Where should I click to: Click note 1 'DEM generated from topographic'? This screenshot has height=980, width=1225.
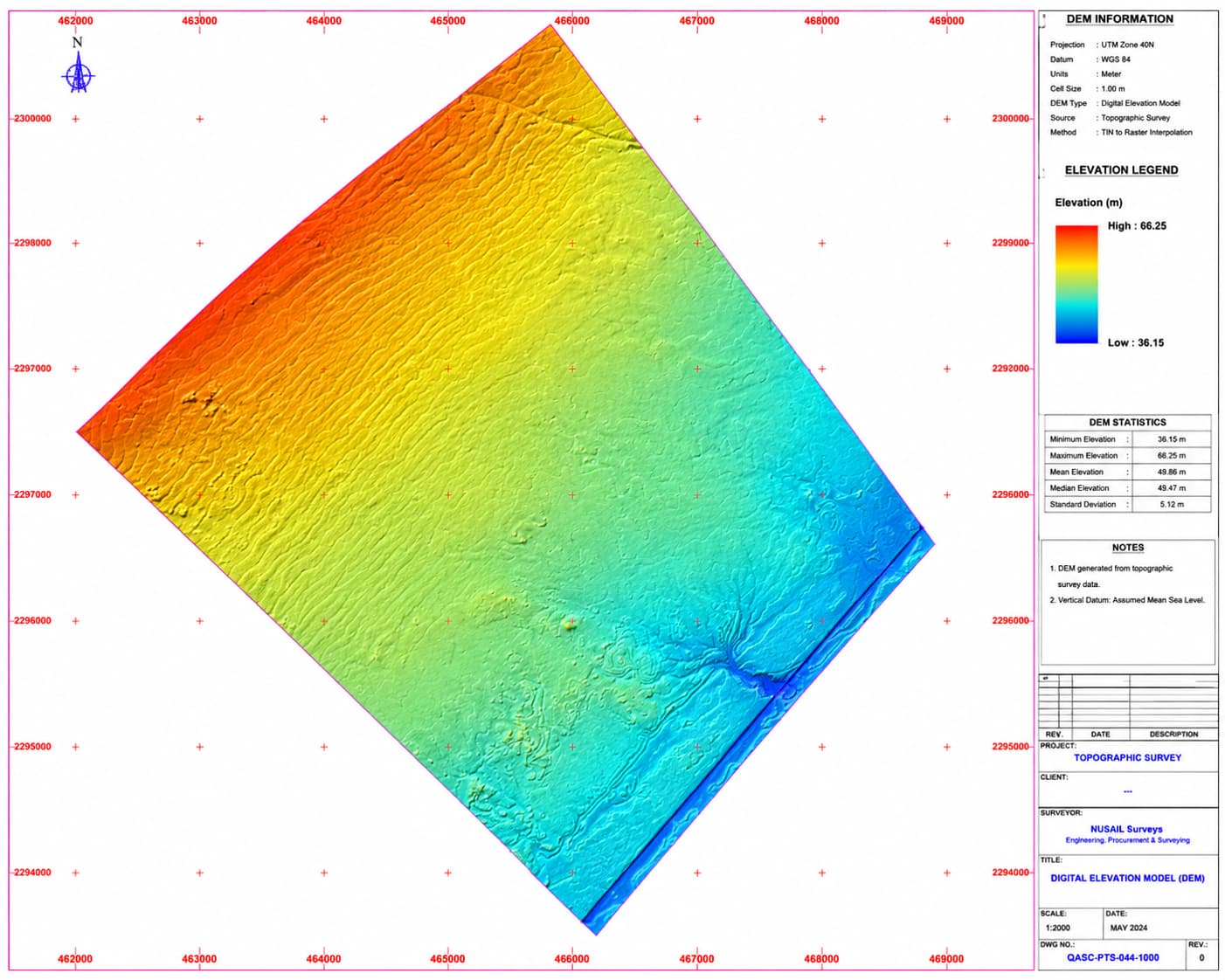[1111, 569]
